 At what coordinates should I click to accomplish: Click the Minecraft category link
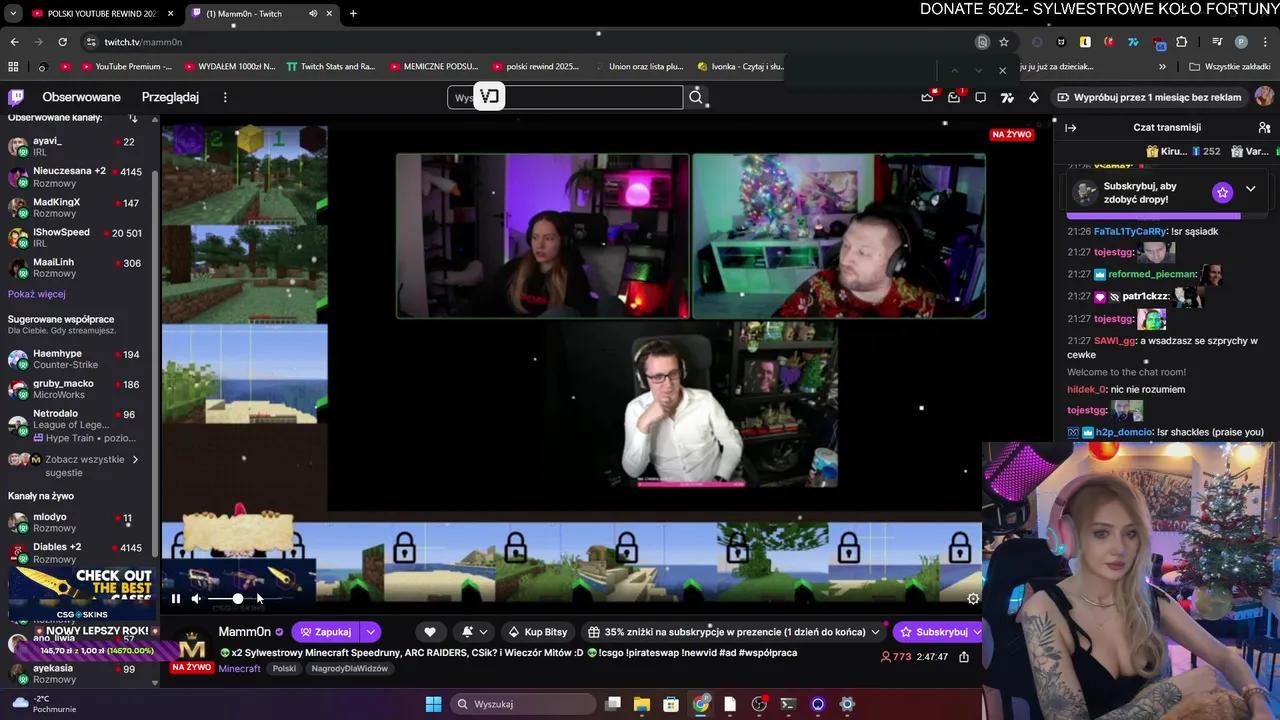click(239, 669)
